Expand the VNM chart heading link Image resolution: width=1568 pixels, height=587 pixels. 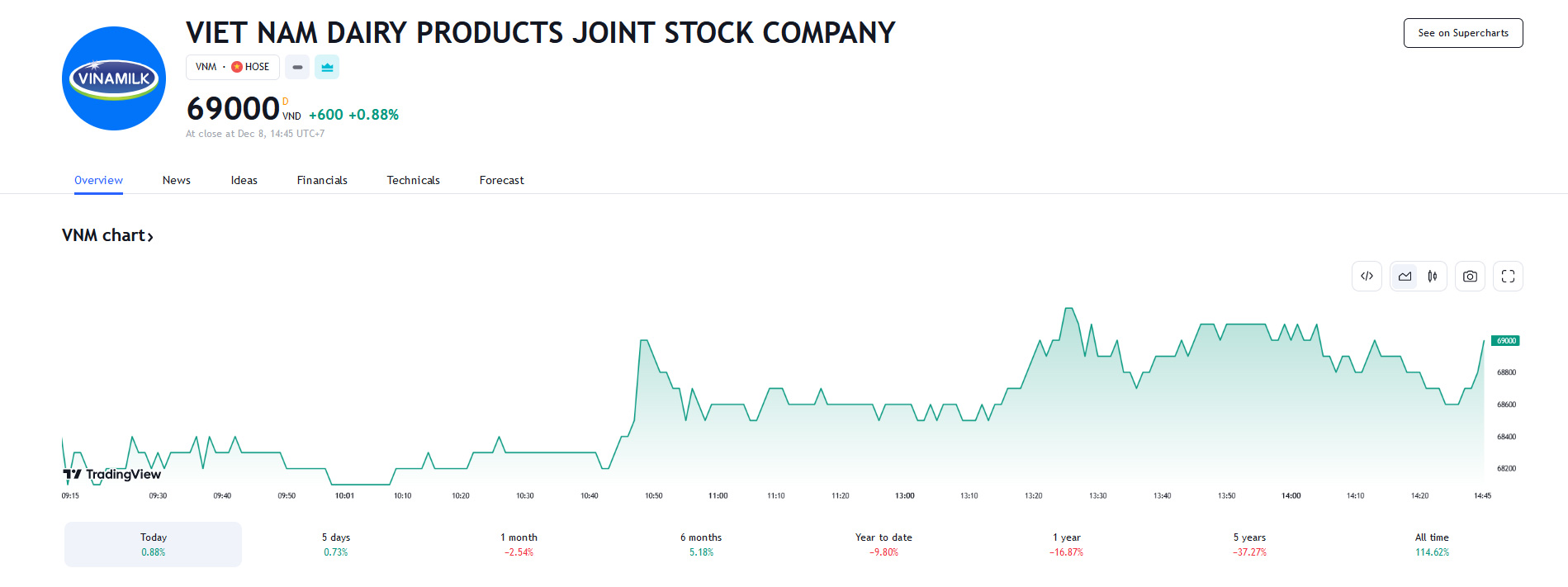pos(107,236)
